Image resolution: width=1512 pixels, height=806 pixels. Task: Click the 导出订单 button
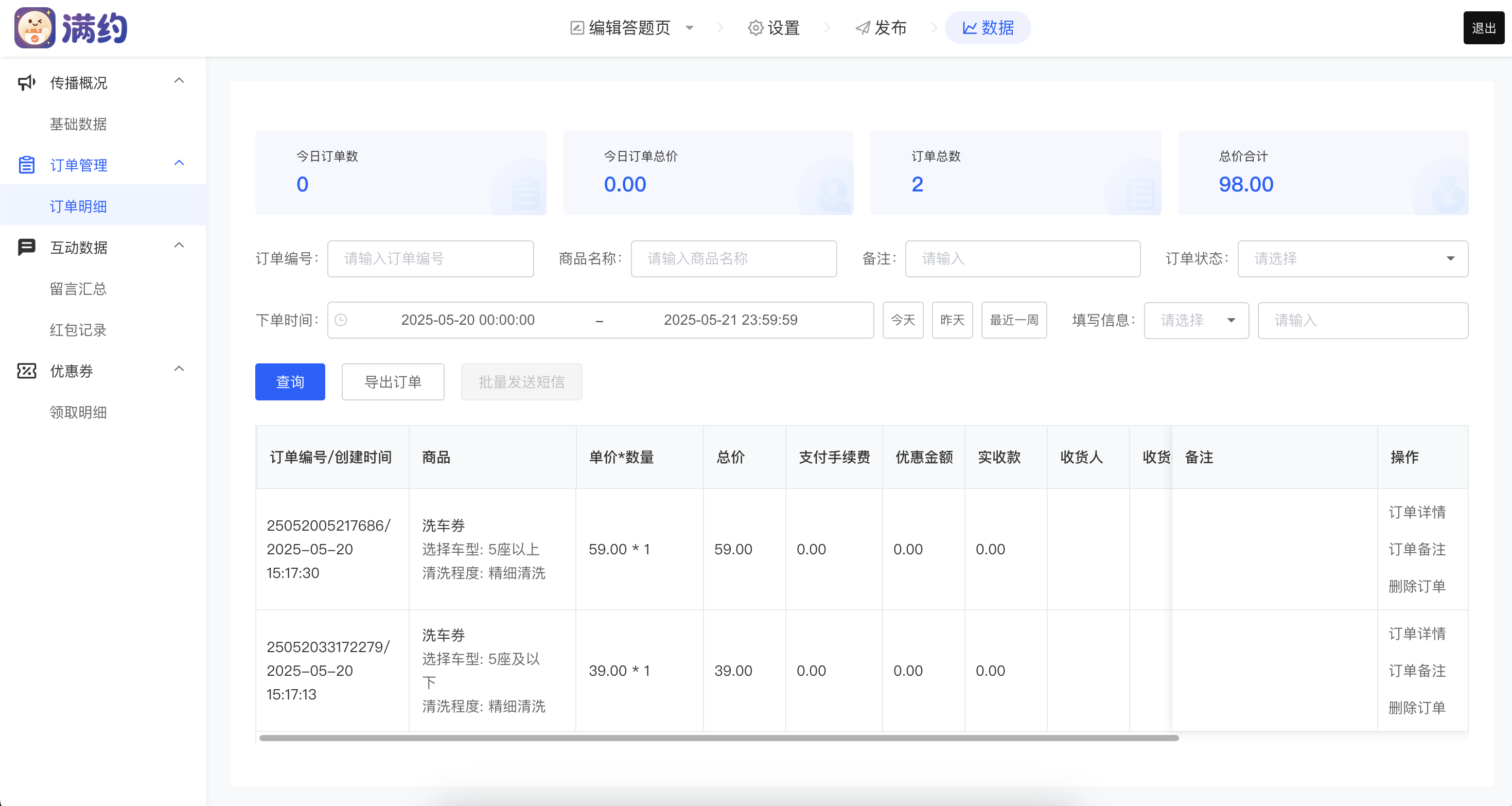click(x=393, y=382)
